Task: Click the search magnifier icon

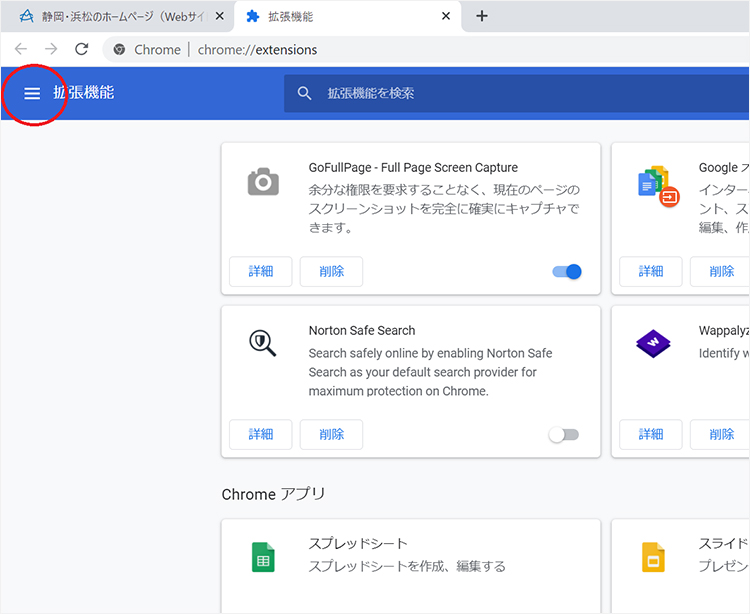Action: 304,93
